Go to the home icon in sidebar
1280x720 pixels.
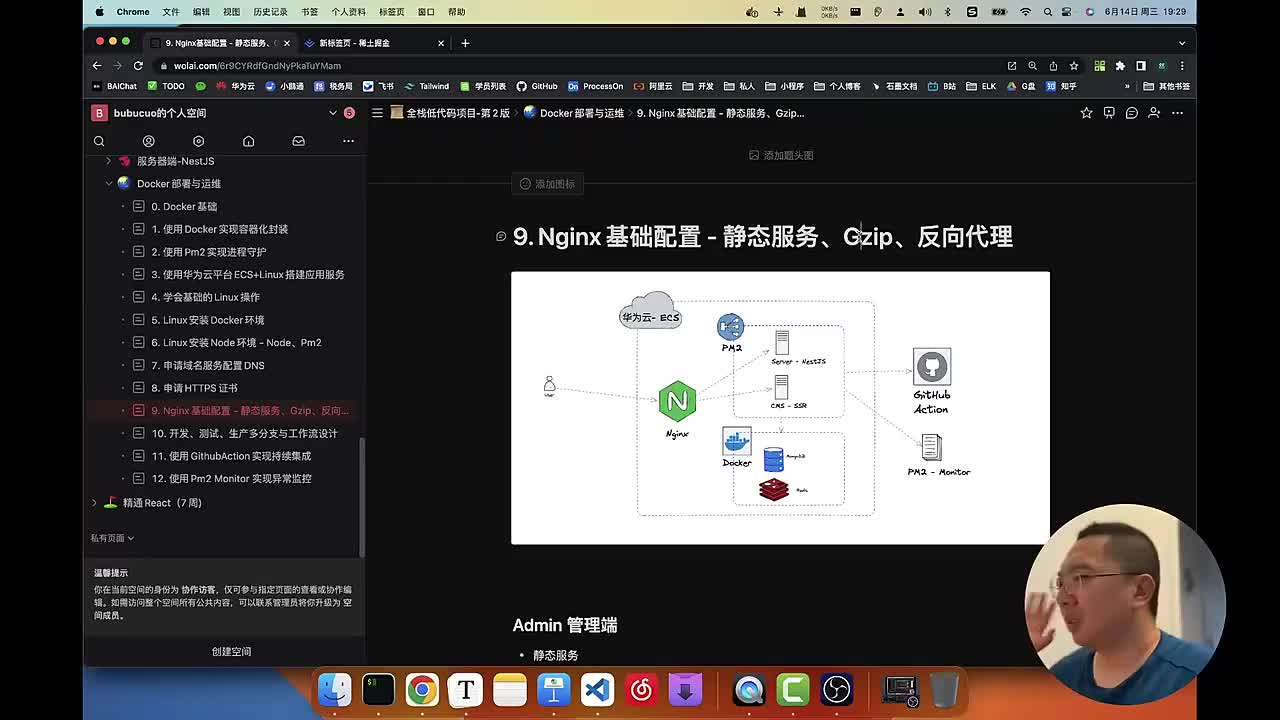(248, 141)
